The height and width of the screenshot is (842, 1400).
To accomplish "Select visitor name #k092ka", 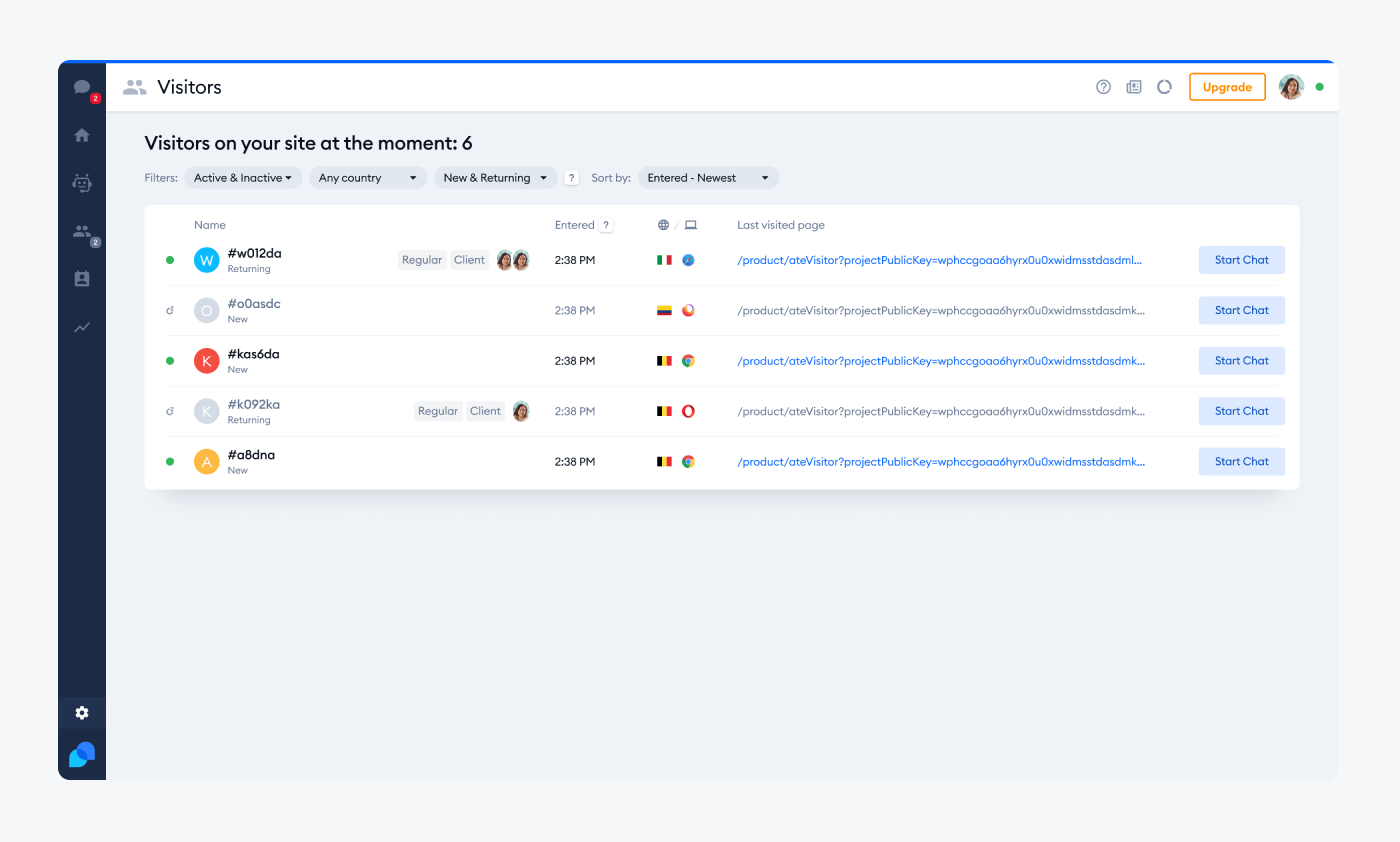I will pyautogui.click(x=254, y=404).
